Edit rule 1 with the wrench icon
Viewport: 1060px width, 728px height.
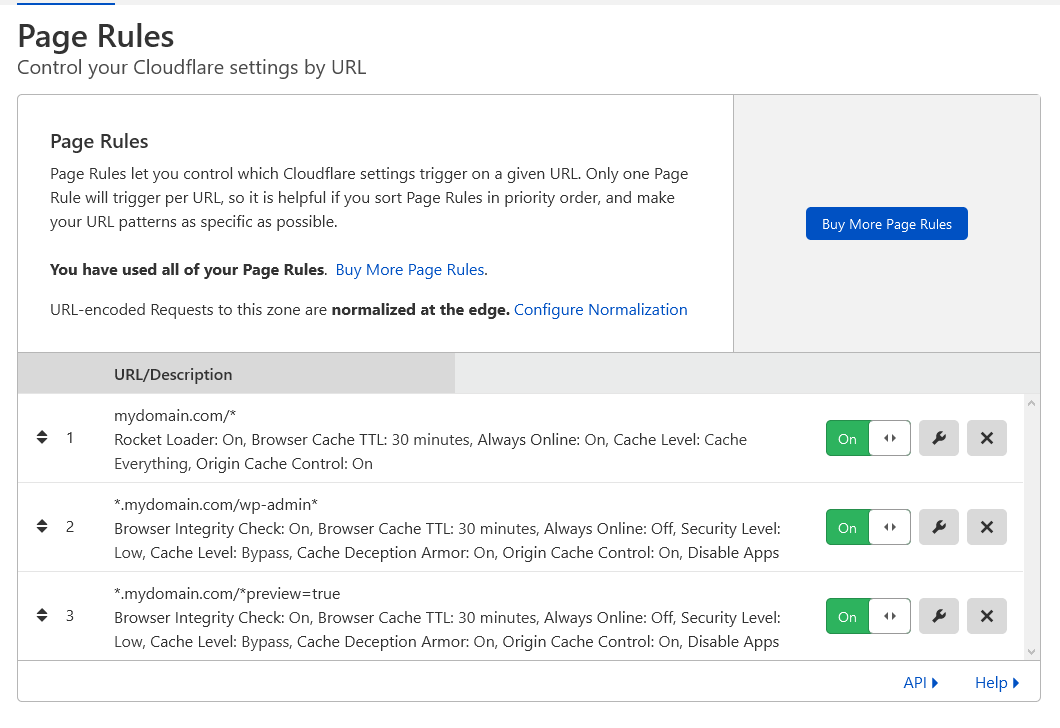pos(938,438)
